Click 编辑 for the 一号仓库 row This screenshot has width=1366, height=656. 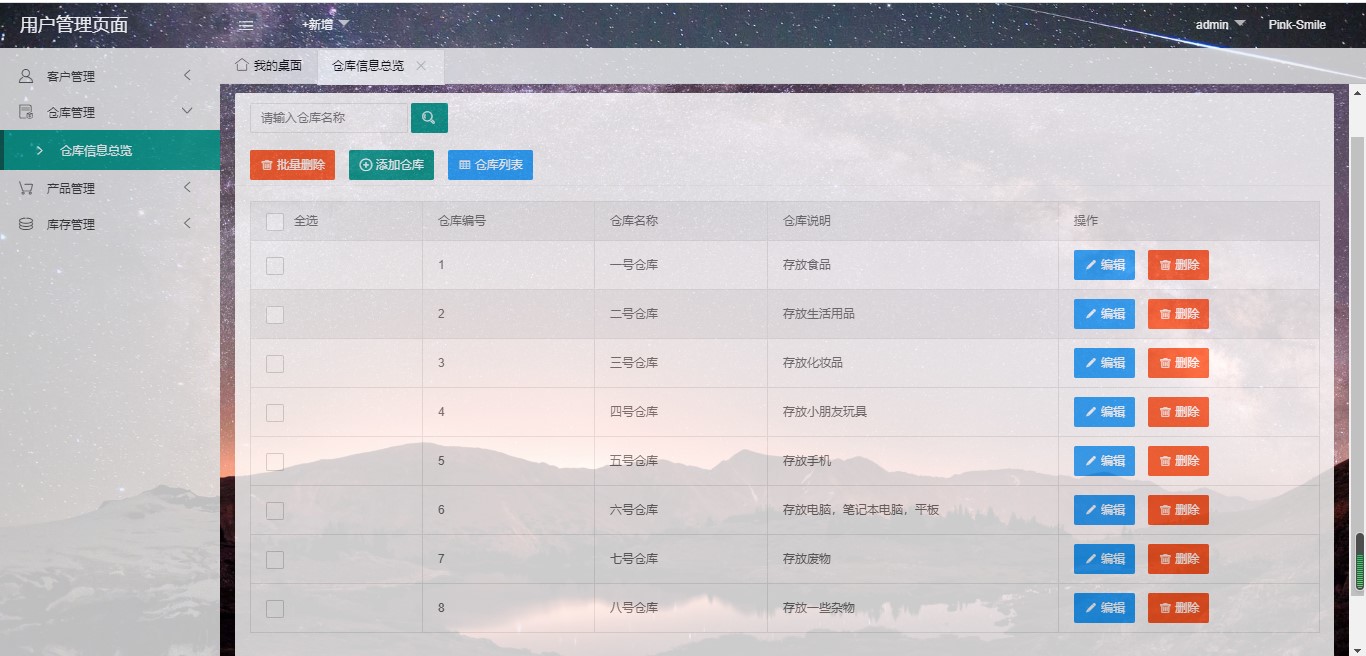tap(1104, 265)
